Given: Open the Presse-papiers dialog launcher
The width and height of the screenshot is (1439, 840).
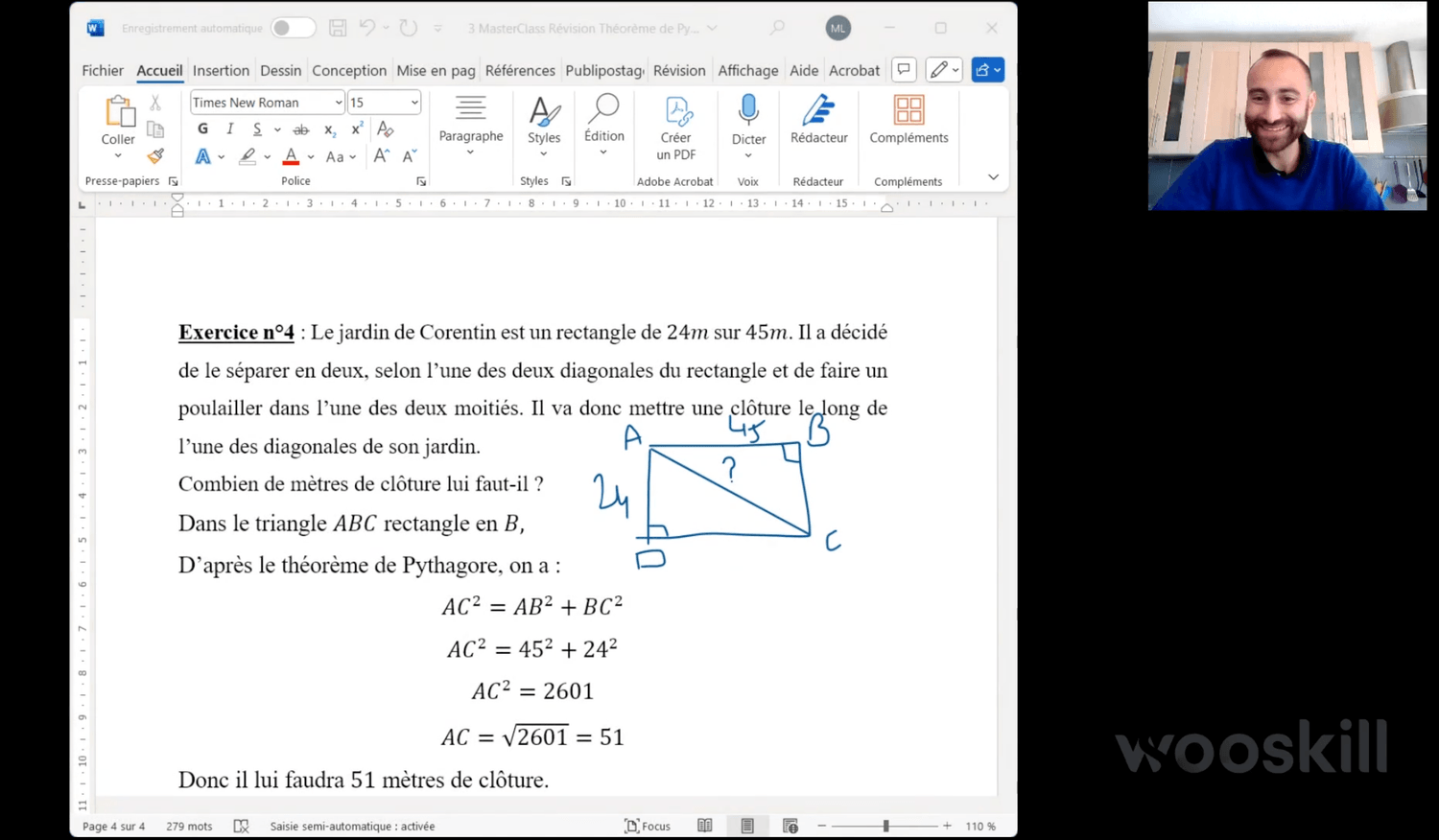Looking at the screenshot, I should pos(174,181).
